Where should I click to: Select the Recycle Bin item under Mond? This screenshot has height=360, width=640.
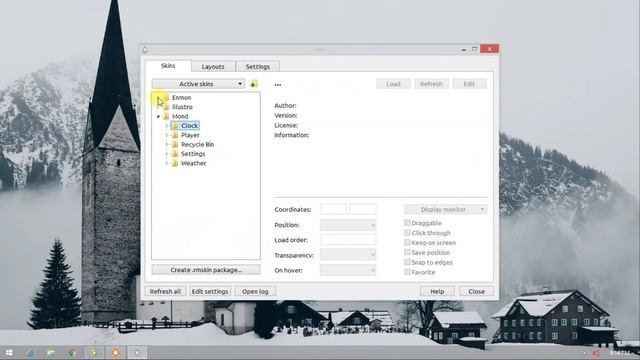click(x=198, y=144)
